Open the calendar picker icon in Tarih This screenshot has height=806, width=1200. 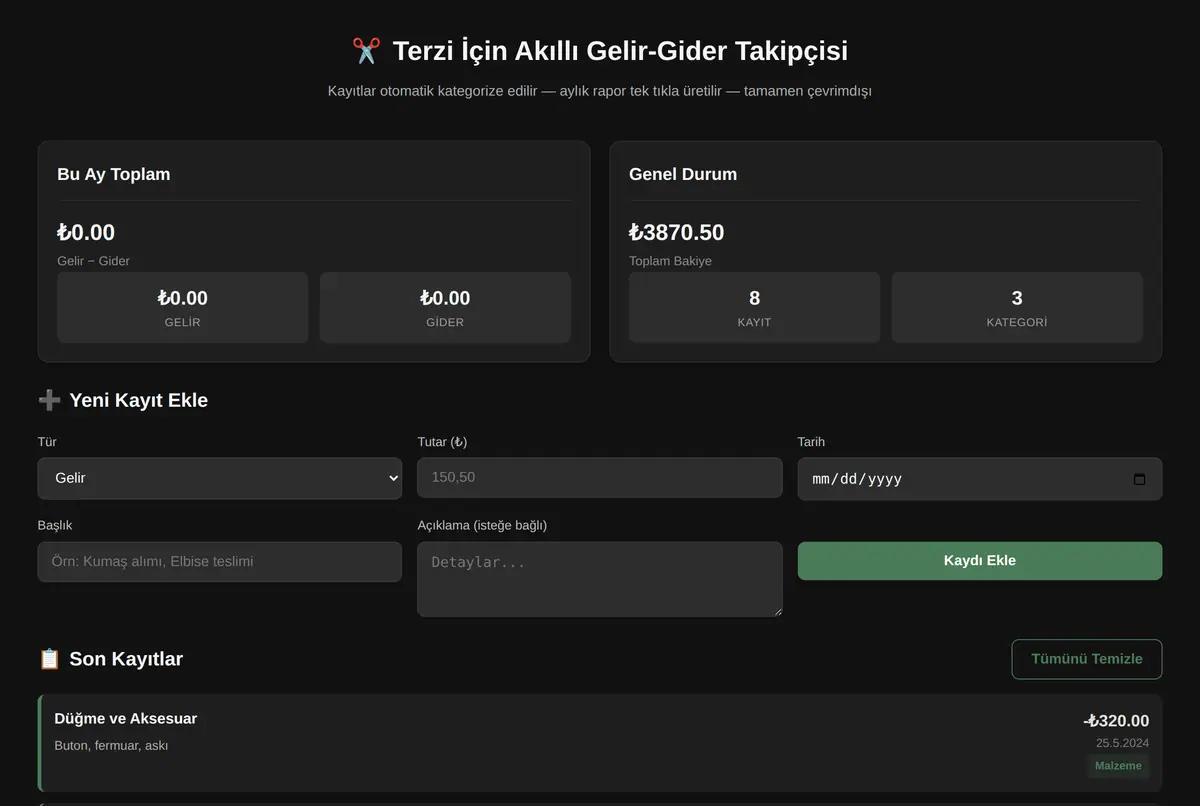(1139, 479)
